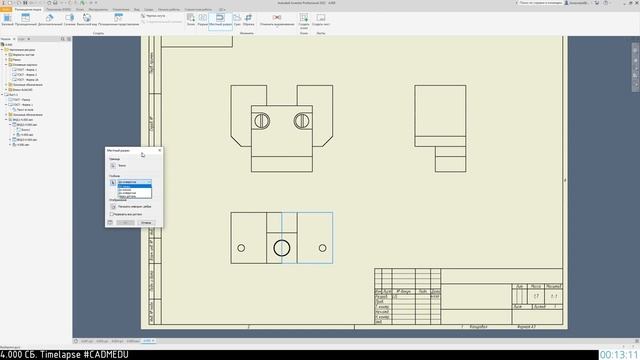640x360 pixels.
Task: Open the File tab
Action: (6, 9)
